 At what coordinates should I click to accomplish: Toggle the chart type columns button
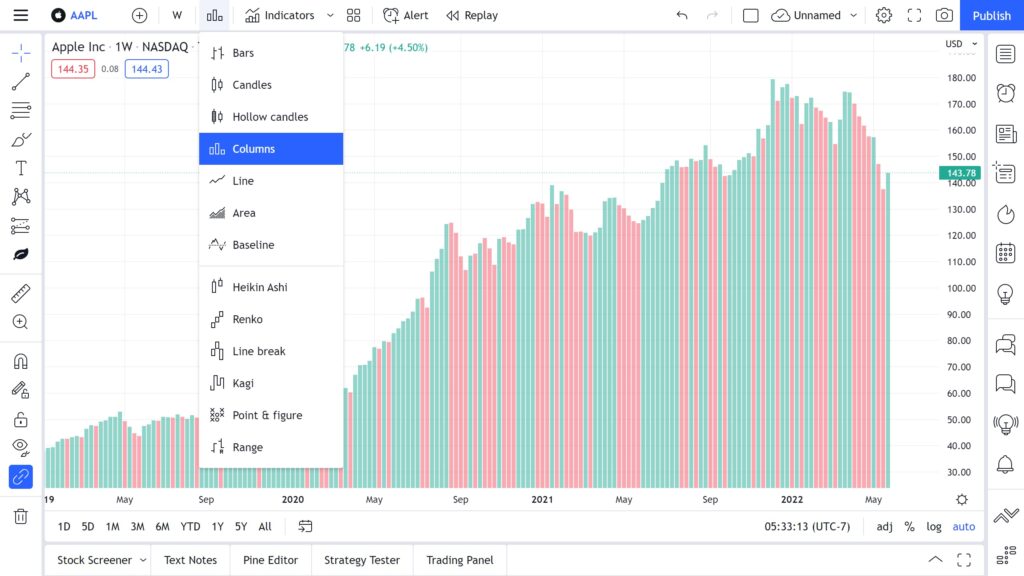coord(215,15)
